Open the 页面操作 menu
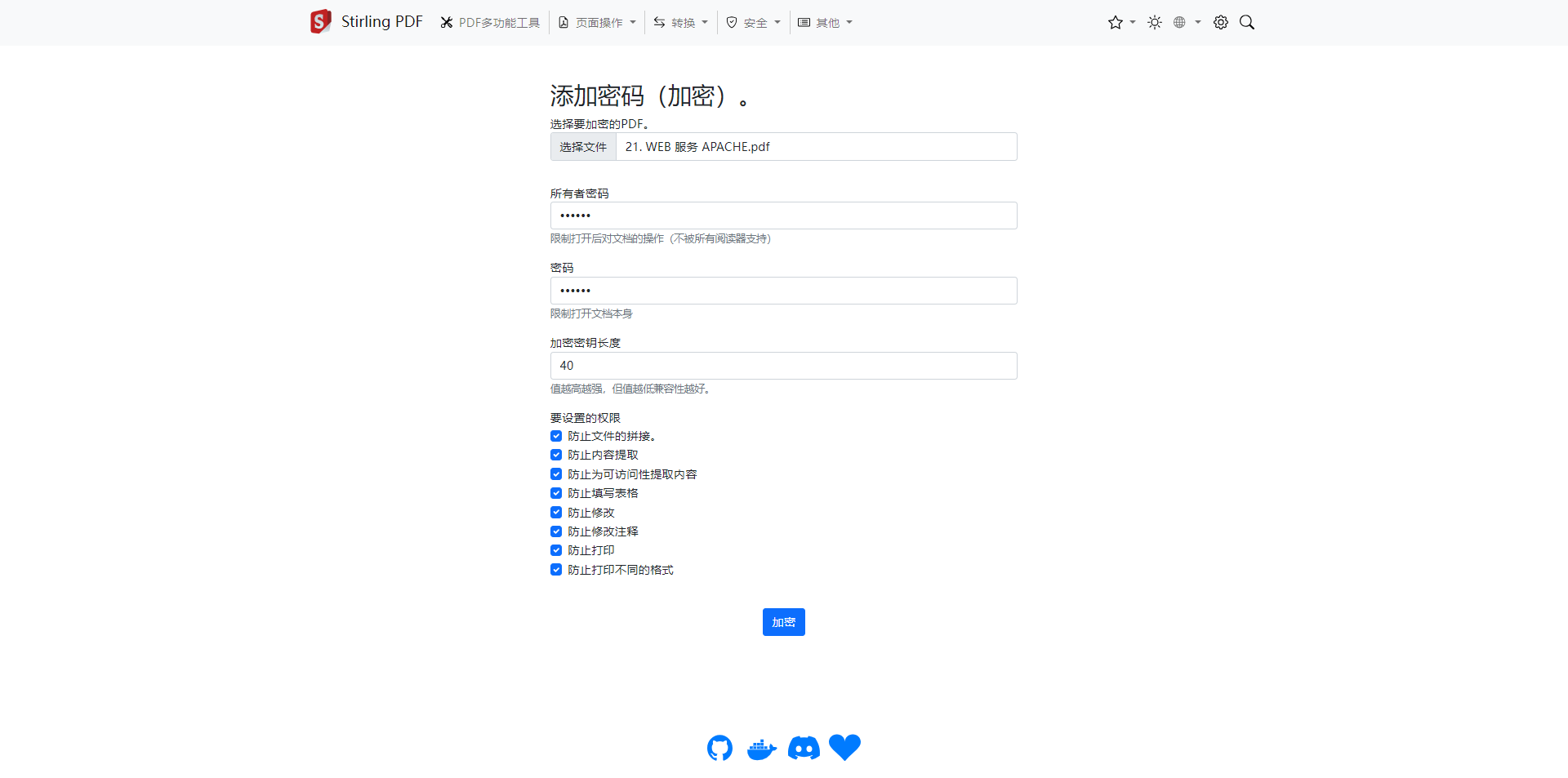The width and height of the screenshot is (1568, 778). point(597,23)
